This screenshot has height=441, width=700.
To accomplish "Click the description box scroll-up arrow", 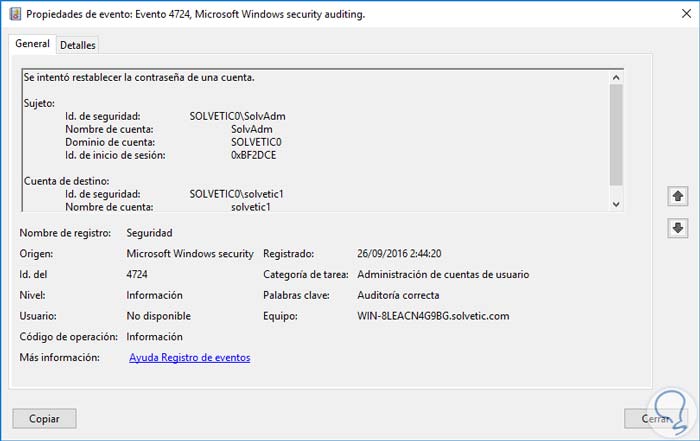I will (x=616, y=77).
